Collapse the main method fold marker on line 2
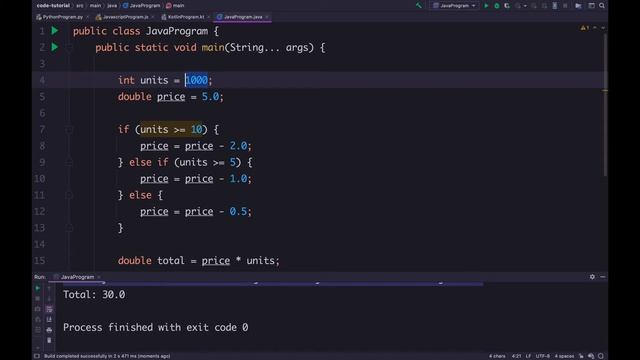Viewport: 640px width, 360px height. click(69, 47)
